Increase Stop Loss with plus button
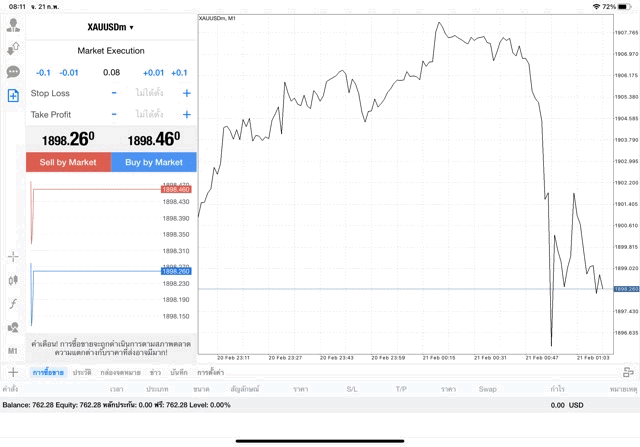Viewport: 640px width, 447px height. coord(187,93)
